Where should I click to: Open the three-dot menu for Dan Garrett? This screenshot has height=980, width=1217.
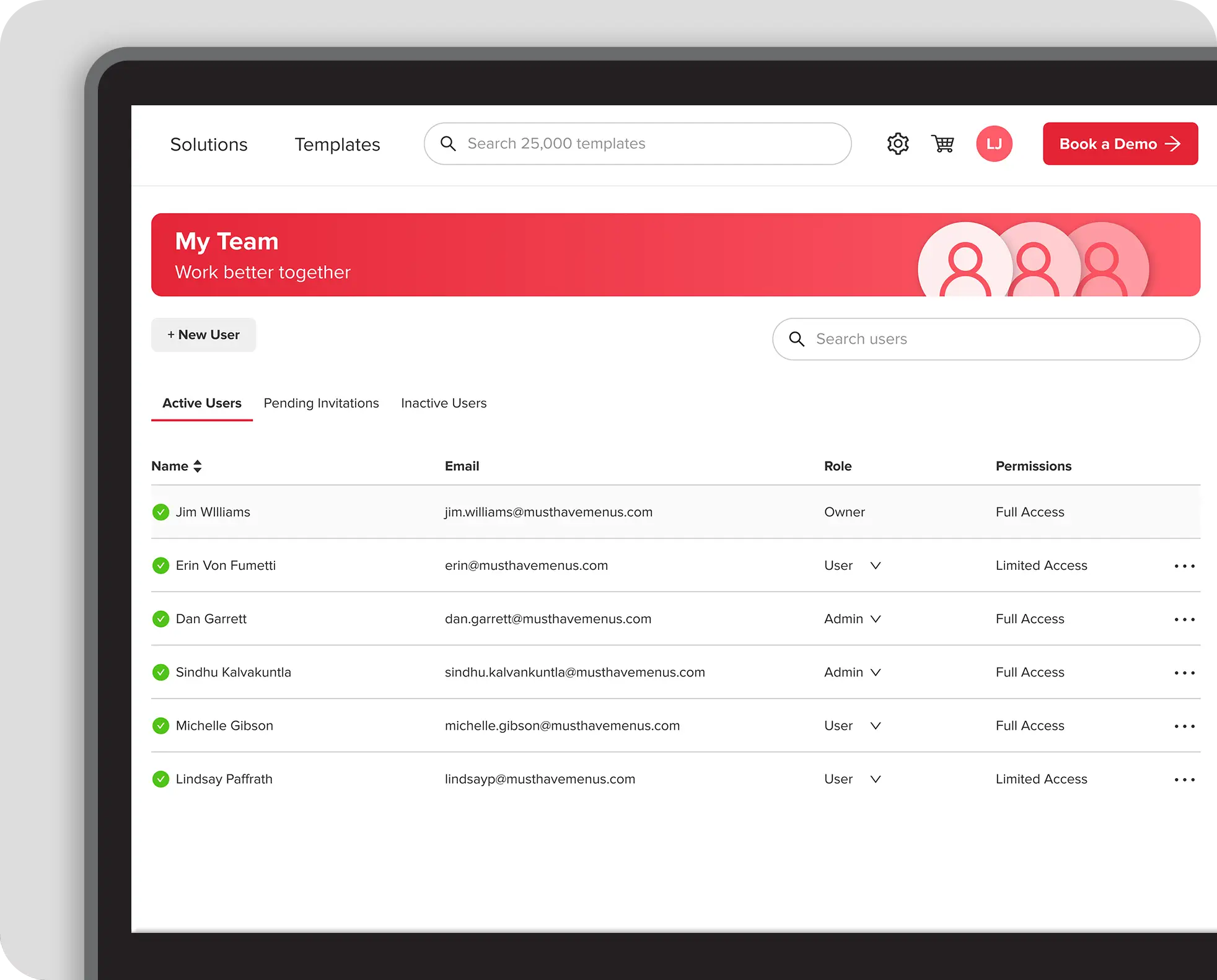point(1185,619)
